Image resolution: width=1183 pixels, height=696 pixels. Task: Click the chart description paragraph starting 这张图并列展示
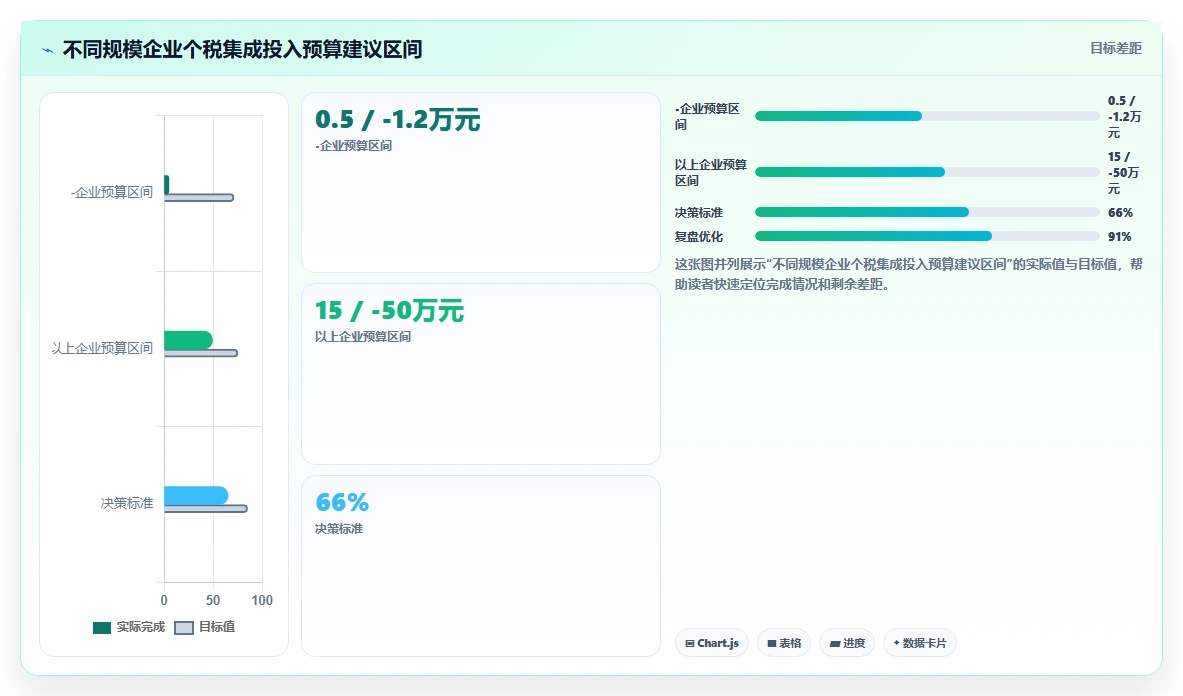click(908, 274)
